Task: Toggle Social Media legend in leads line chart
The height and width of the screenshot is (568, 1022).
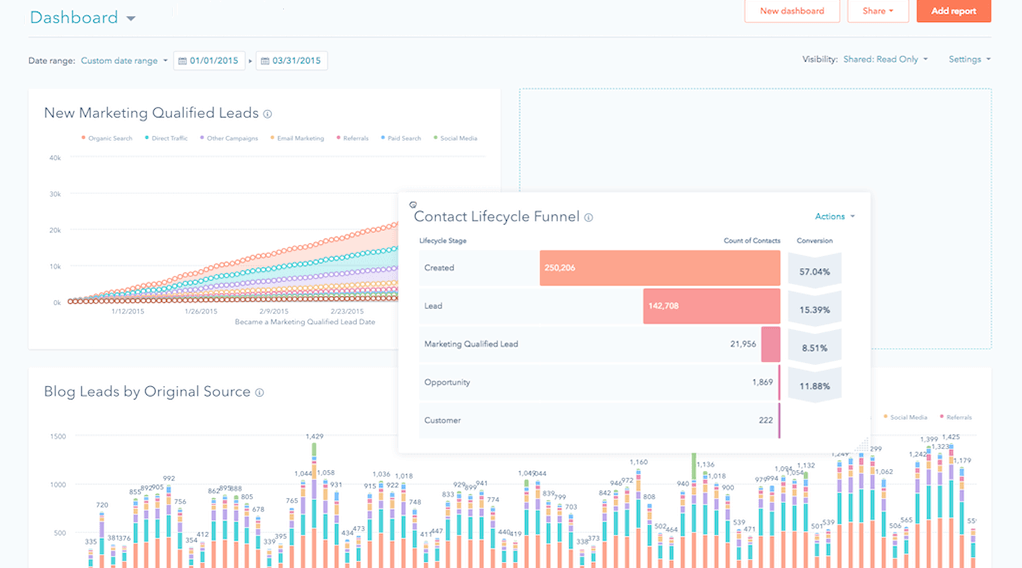Action: [x=456, y=138]
